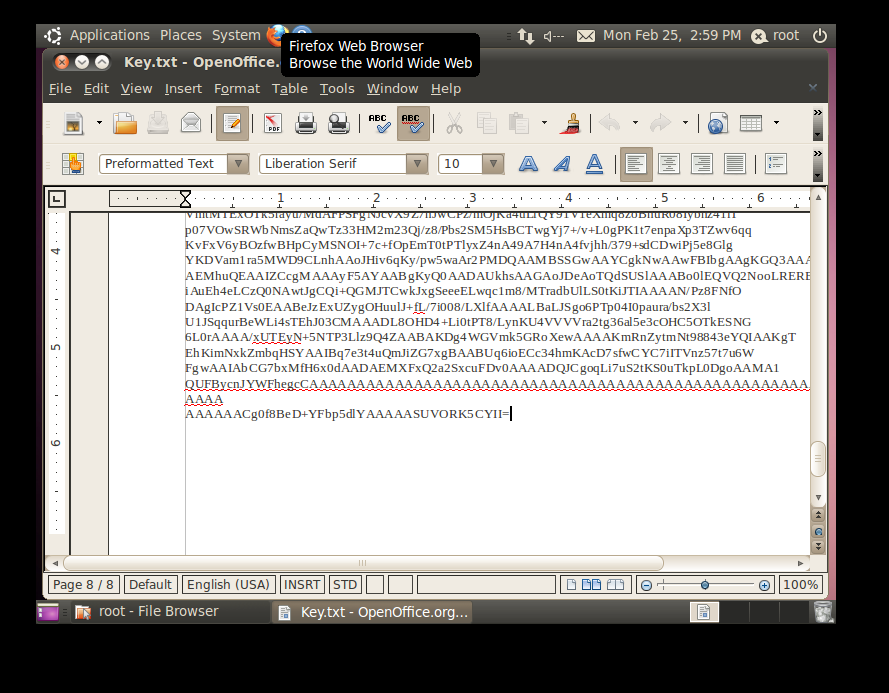889x693 pixels.
Task: Click the Save document icon
Action: coord(158,123)
